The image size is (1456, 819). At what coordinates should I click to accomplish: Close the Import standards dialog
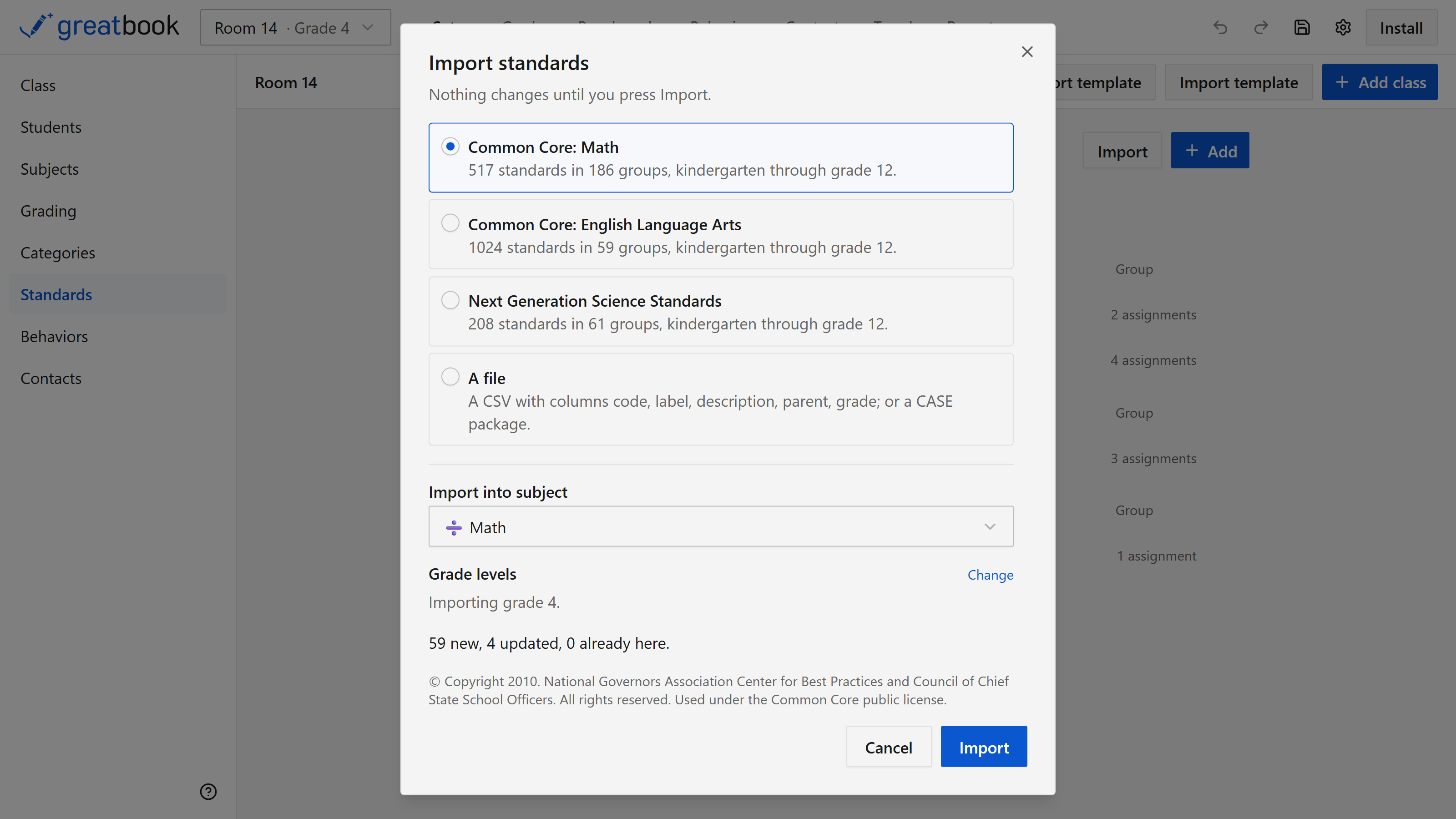click(x=1027, y=51)
